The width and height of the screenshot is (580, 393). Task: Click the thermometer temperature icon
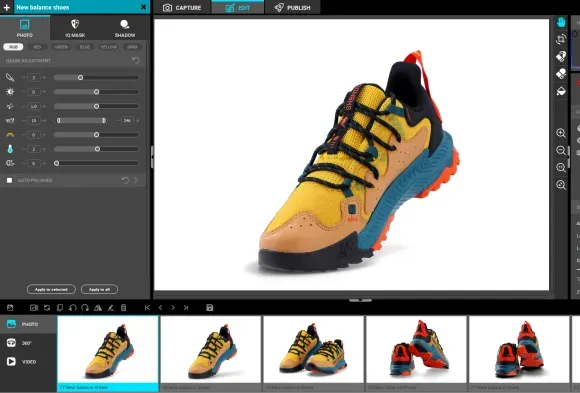(10, 149)
